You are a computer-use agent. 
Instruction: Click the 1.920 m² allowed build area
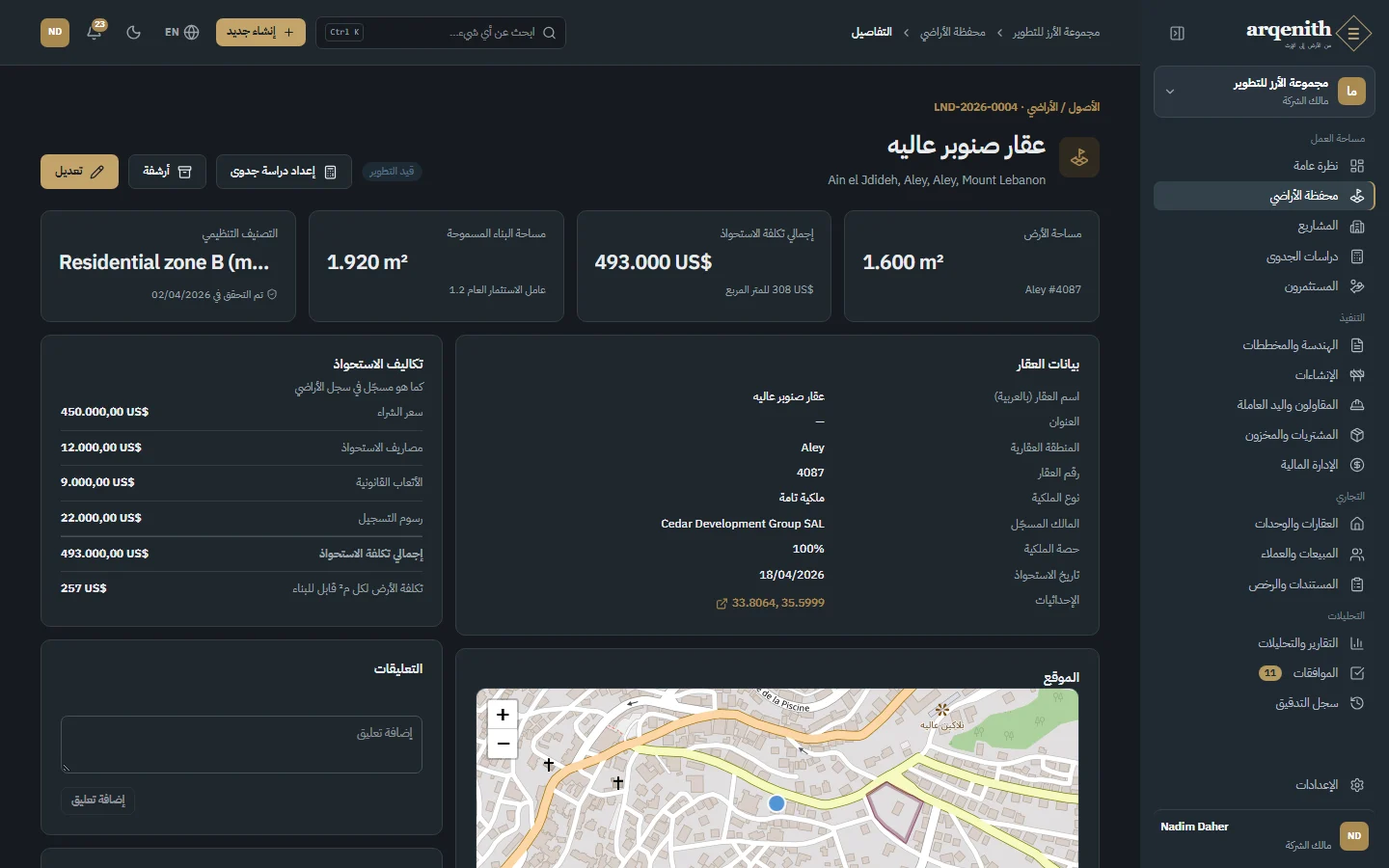click(368, 262)
